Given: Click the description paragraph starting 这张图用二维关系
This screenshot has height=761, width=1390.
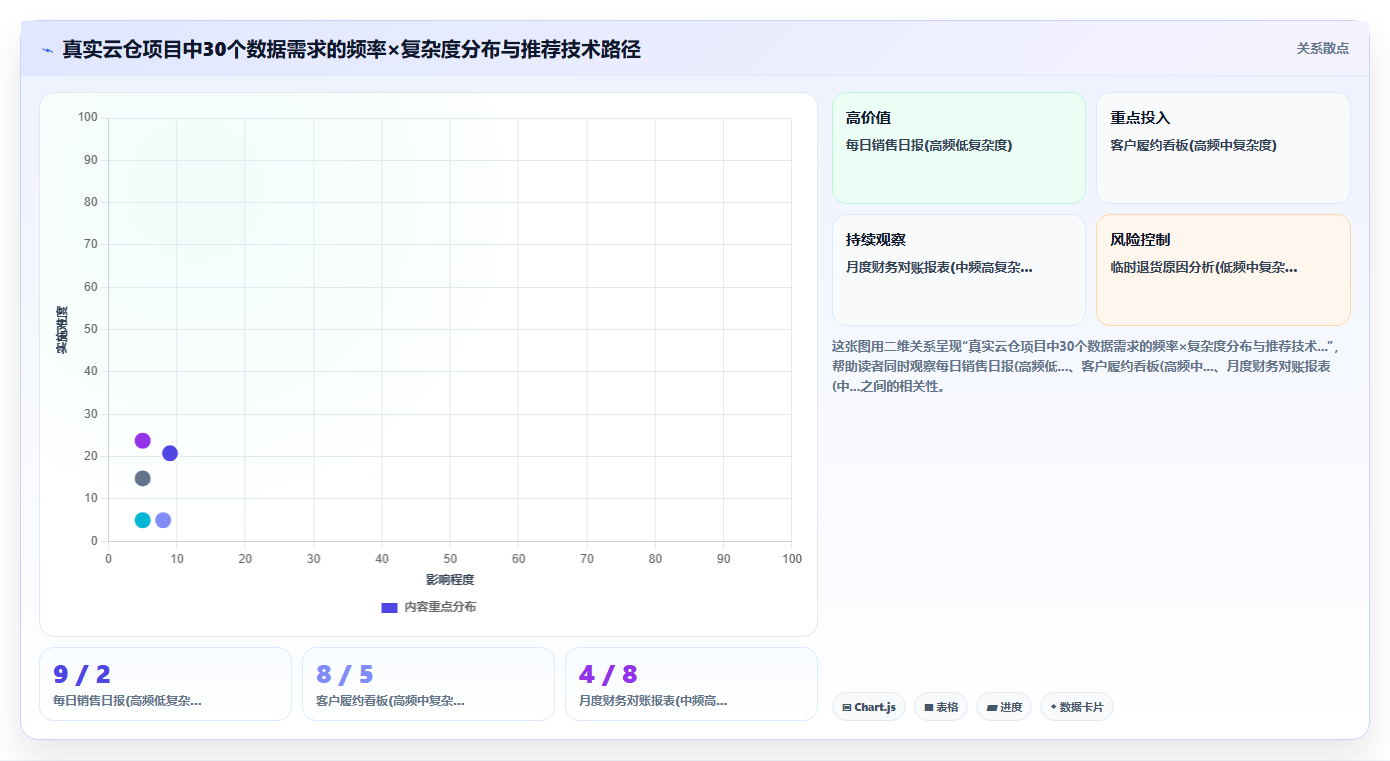Looking at the screenshot, I should click(1091, 366).
